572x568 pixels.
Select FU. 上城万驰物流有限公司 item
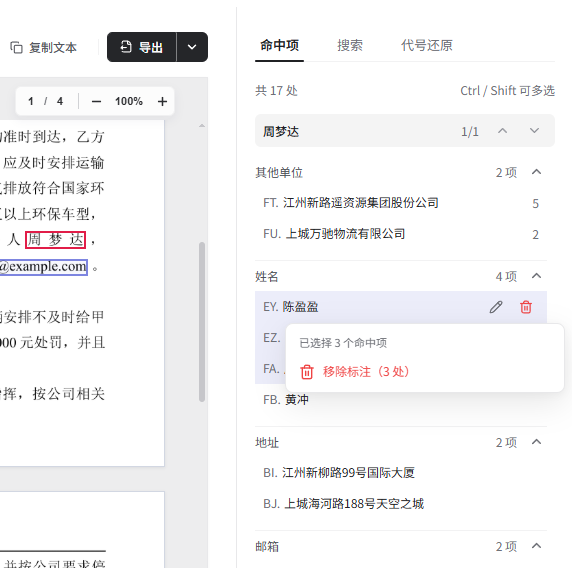[x=401, y=234]
